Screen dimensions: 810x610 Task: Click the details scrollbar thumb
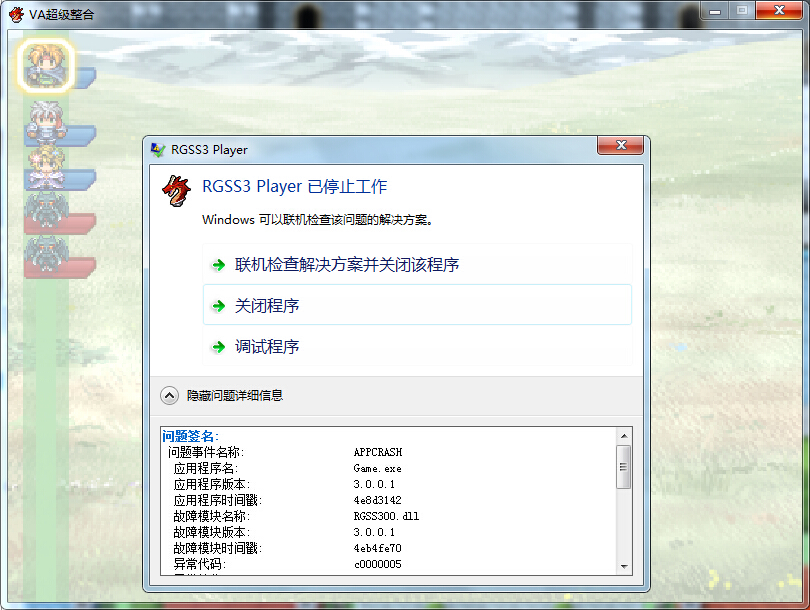point(624,467)
